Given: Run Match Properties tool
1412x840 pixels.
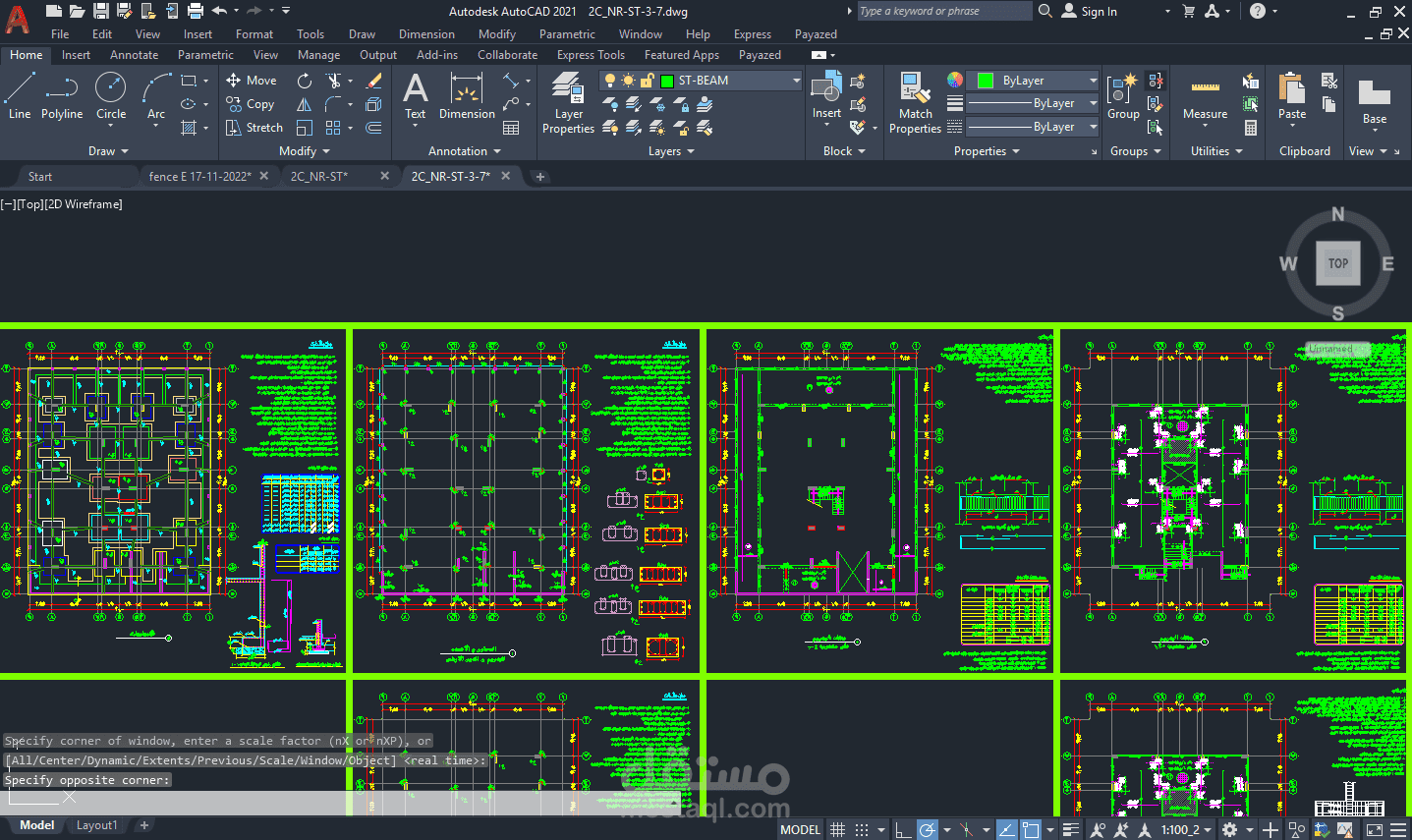Looking at the screenshot, I should point(915,102).
